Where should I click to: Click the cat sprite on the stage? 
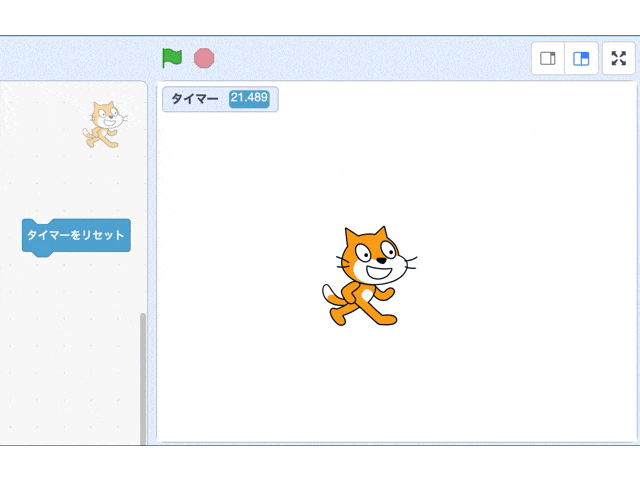click(x=369, y=276)
